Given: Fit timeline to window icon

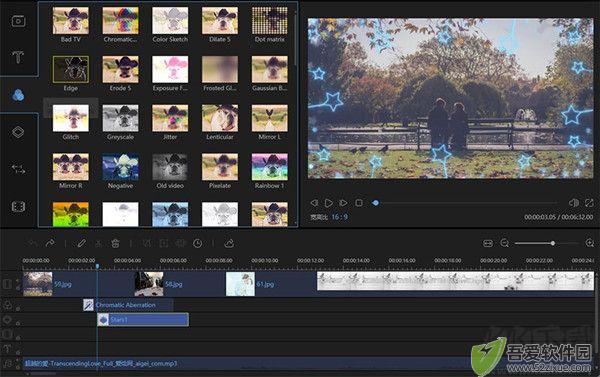Looking at the screenshot, I should (x=488, y=243).
